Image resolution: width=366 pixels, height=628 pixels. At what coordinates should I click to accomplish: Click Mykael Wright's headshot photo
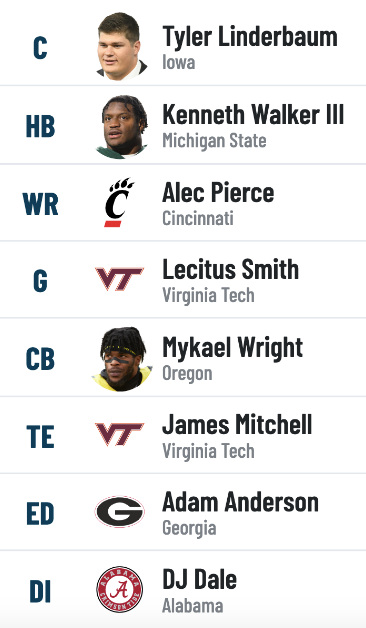pos(122,359)
